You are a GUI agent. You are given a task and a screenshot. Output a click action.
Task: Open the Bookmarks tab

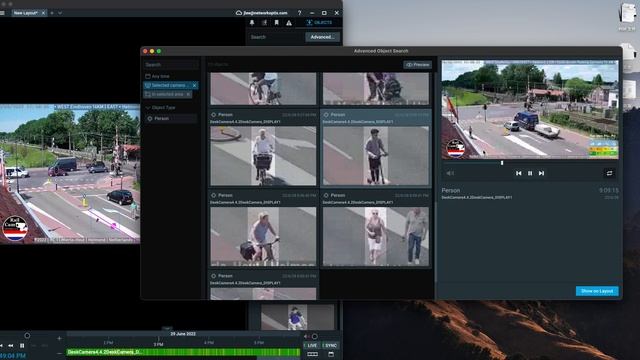276,23
